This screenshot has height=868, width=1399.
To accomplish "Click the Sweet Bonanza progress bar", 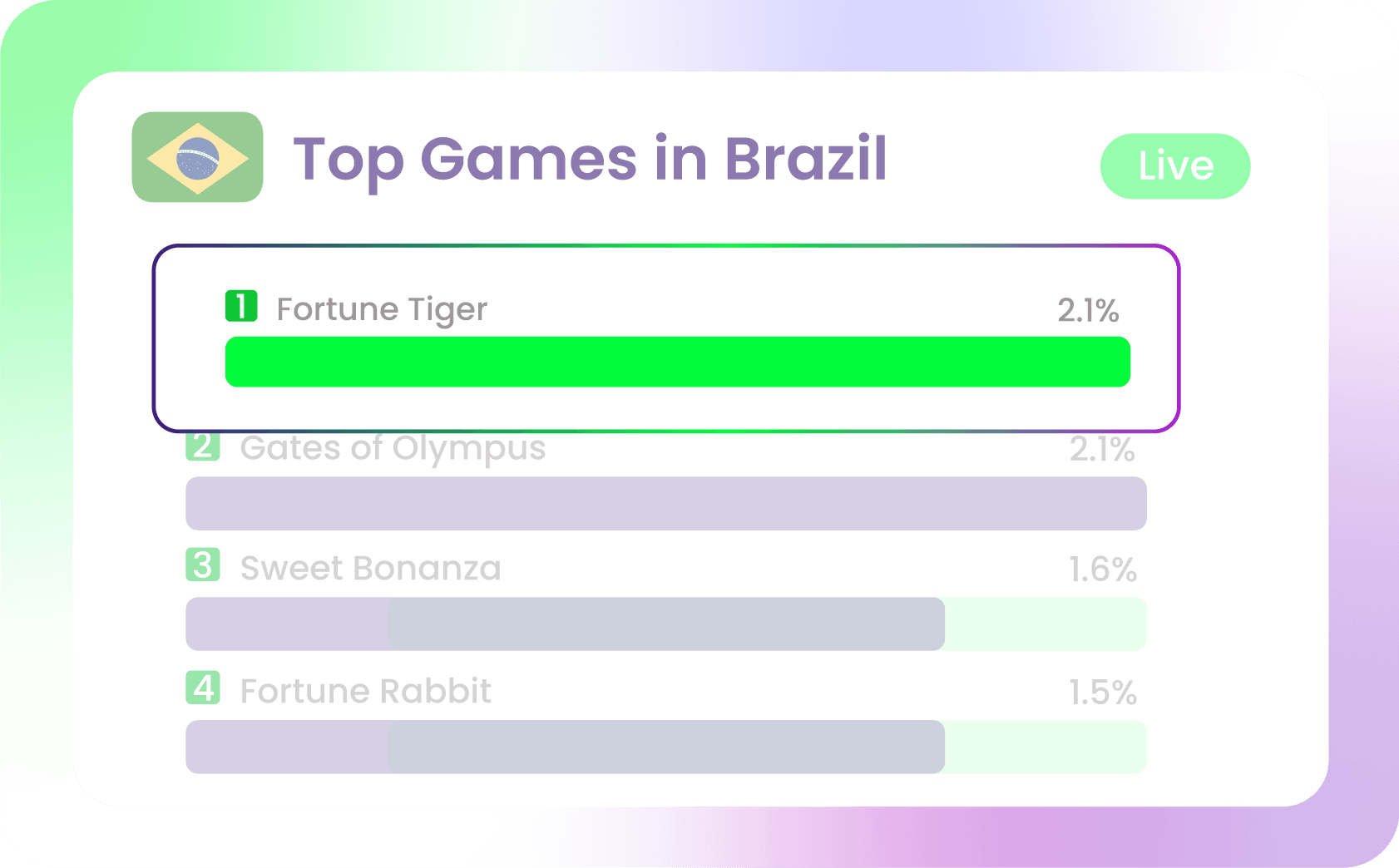I will pyautogui.click(x=566, y=624).
